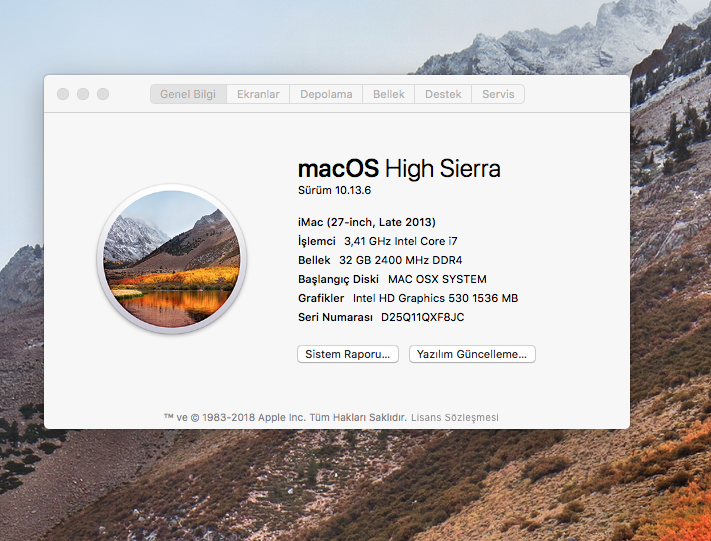Close the About This Mac window
The image size is (711, 541).
(x=63, y=94)
